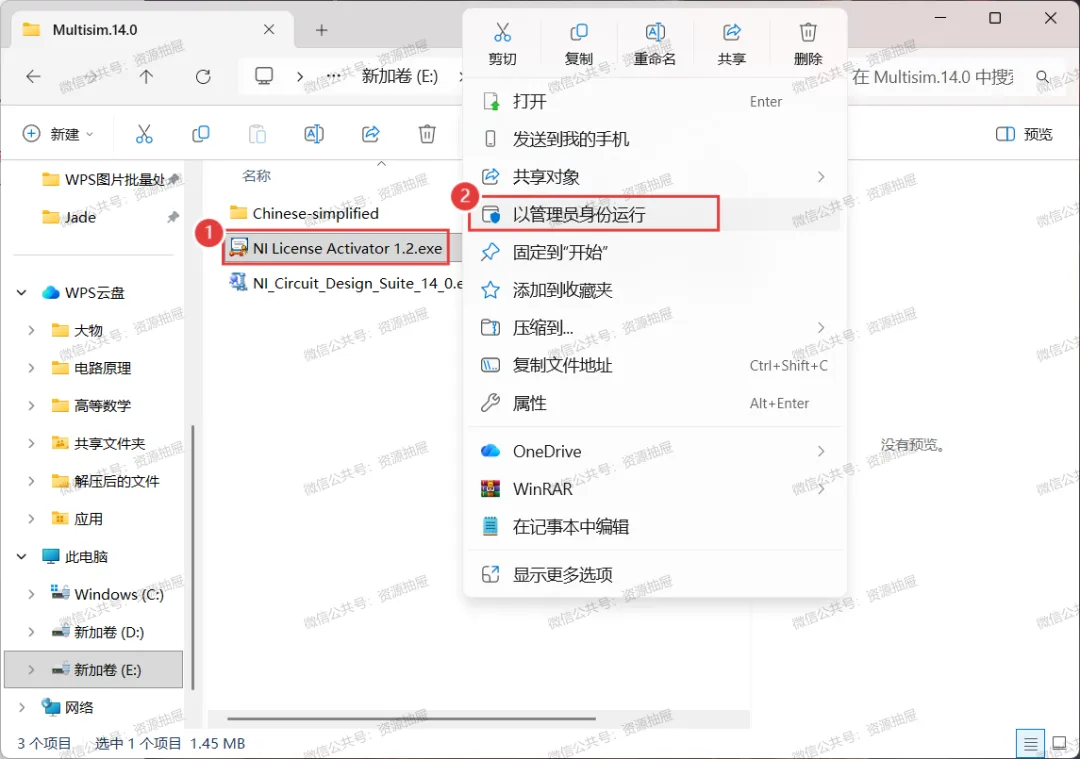The width and height of the screenshot is (1080, 759).
Task: Click Share icon in context menu top row
Action: [x=731, y=33]
